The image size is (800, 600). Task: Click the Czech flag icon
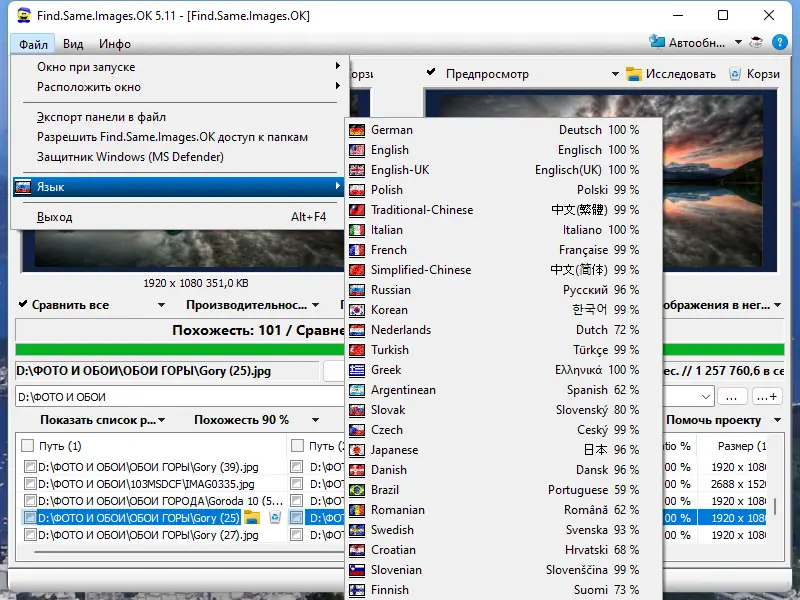[x=357, y=430]
